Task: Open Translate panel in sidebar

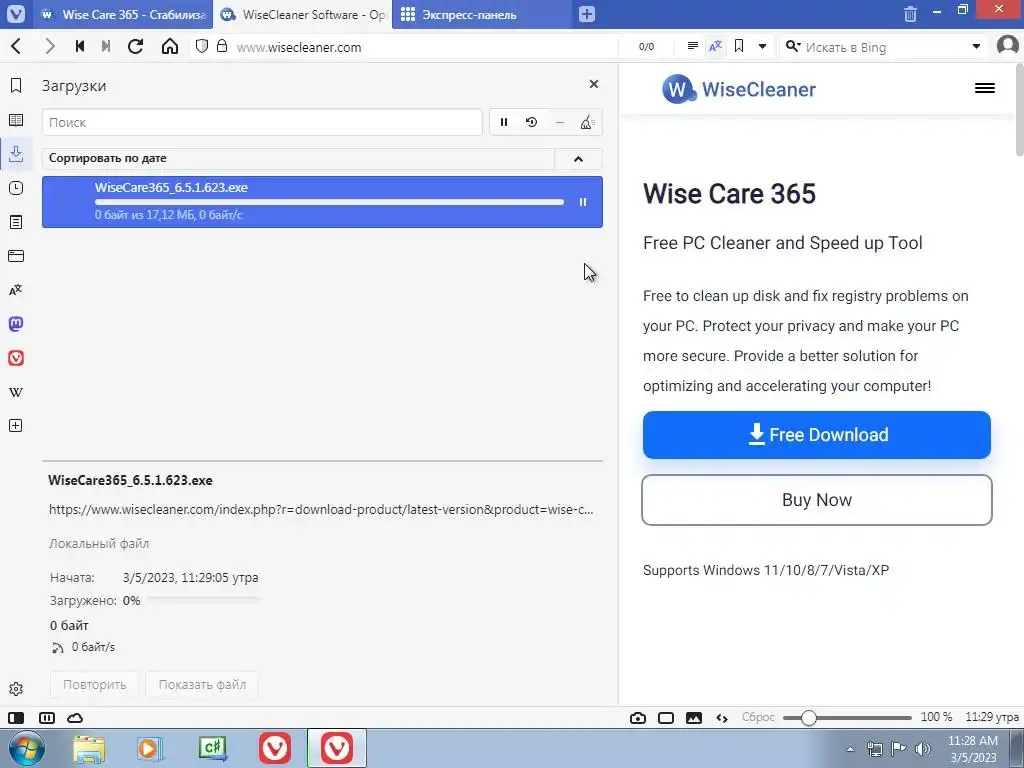Action: click(16, 290)
